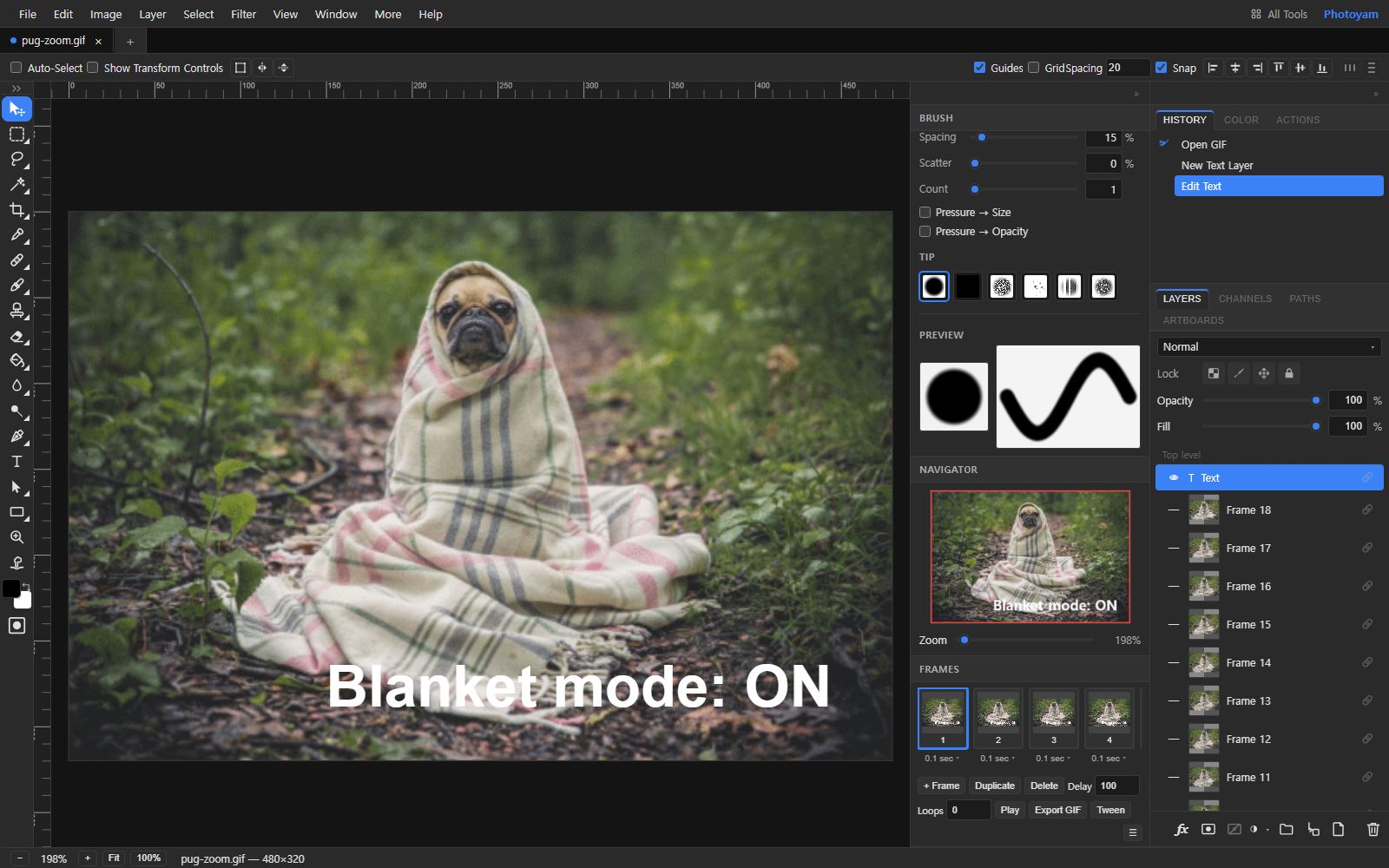Create a new layer group folder

coord(1287,829)
